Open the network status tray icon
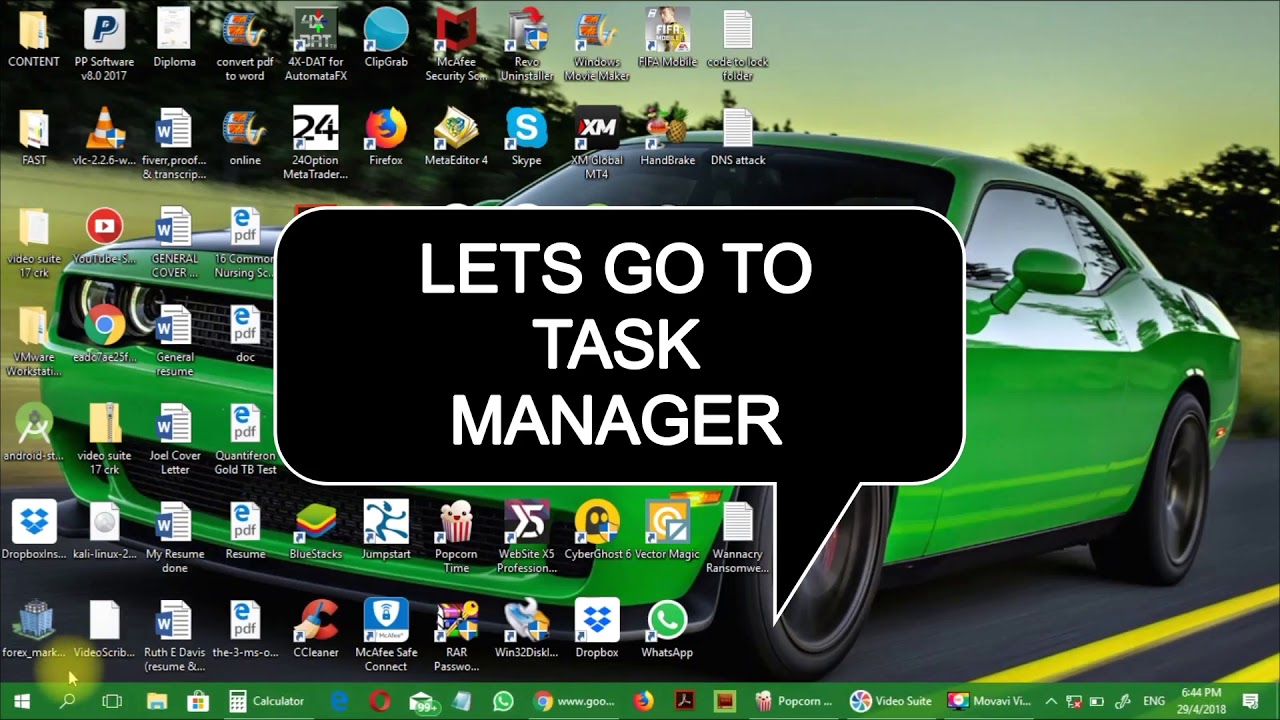Image resolution: width=1280 pixels, height=720 pixels. tap(1075, 701)
